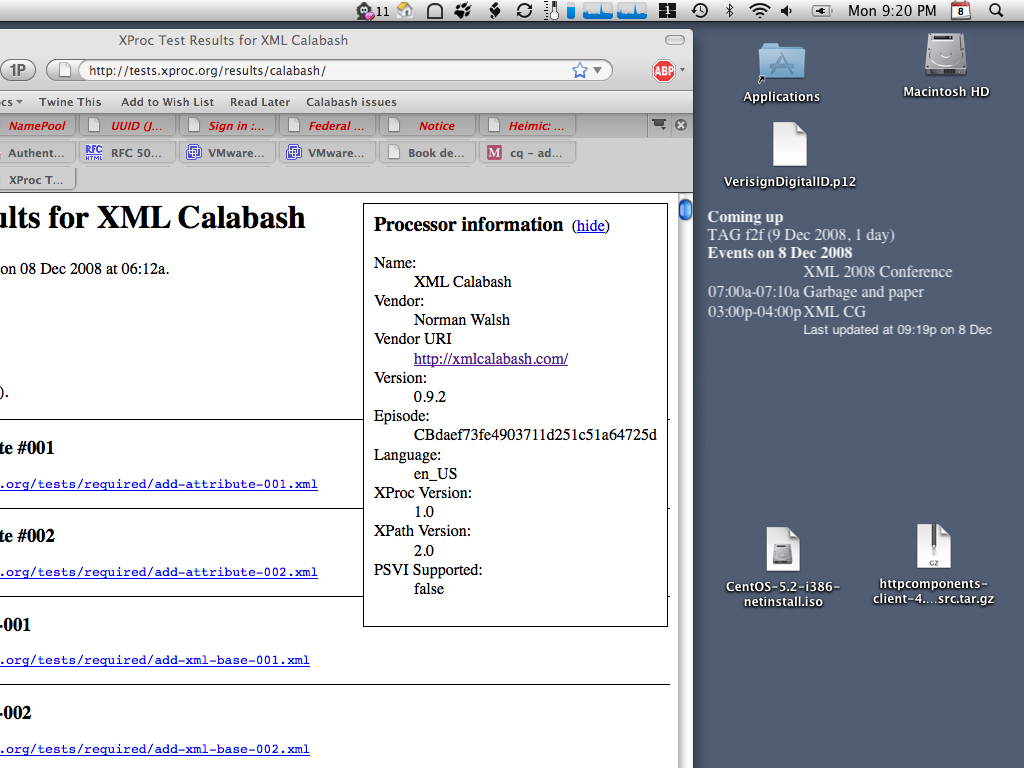Switch to the Notice tab

tap(427, 126)
